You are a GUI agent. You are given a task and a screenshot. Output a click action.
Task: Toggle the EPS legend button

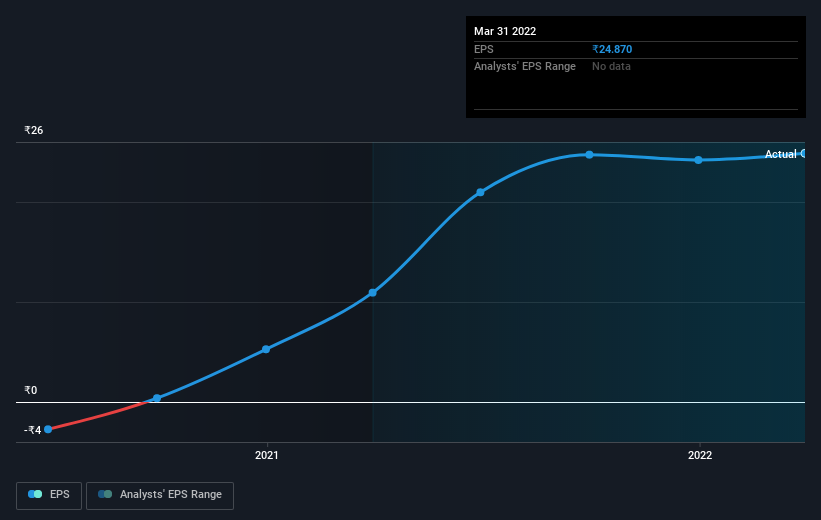[49, 495]
